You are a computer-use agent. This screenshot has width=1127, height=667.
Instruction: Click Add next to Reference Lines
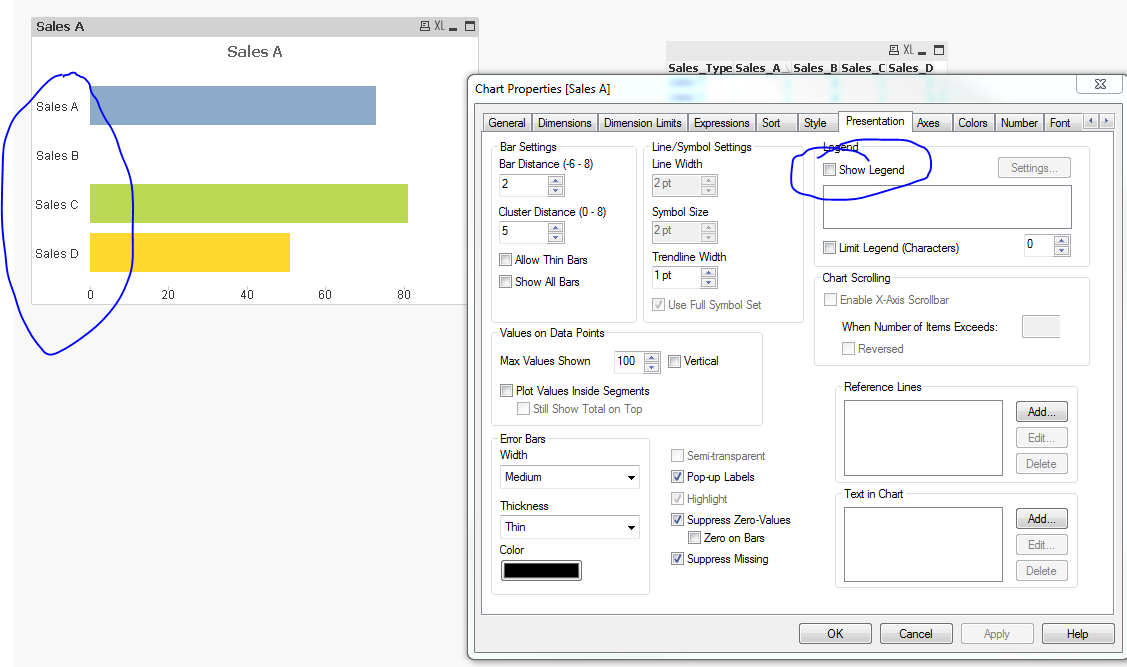[1041, 412]
